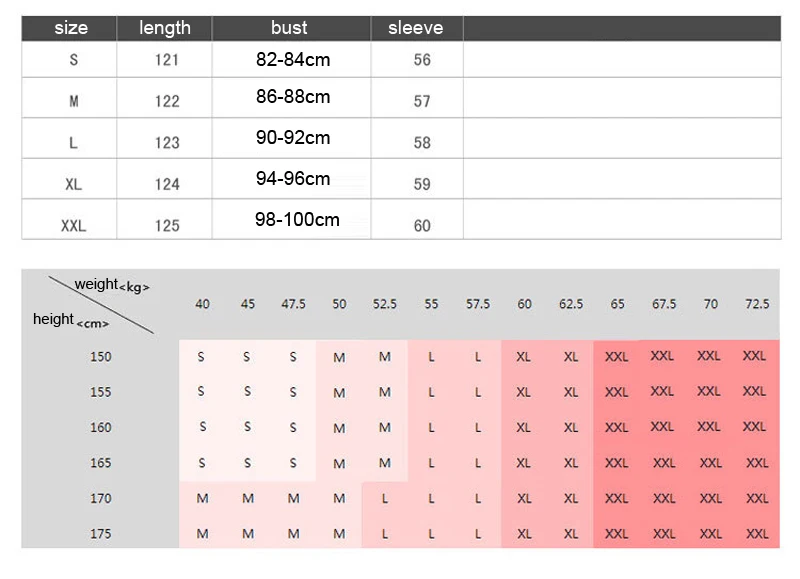Click length value 123 for size L

tap(167, 142)
